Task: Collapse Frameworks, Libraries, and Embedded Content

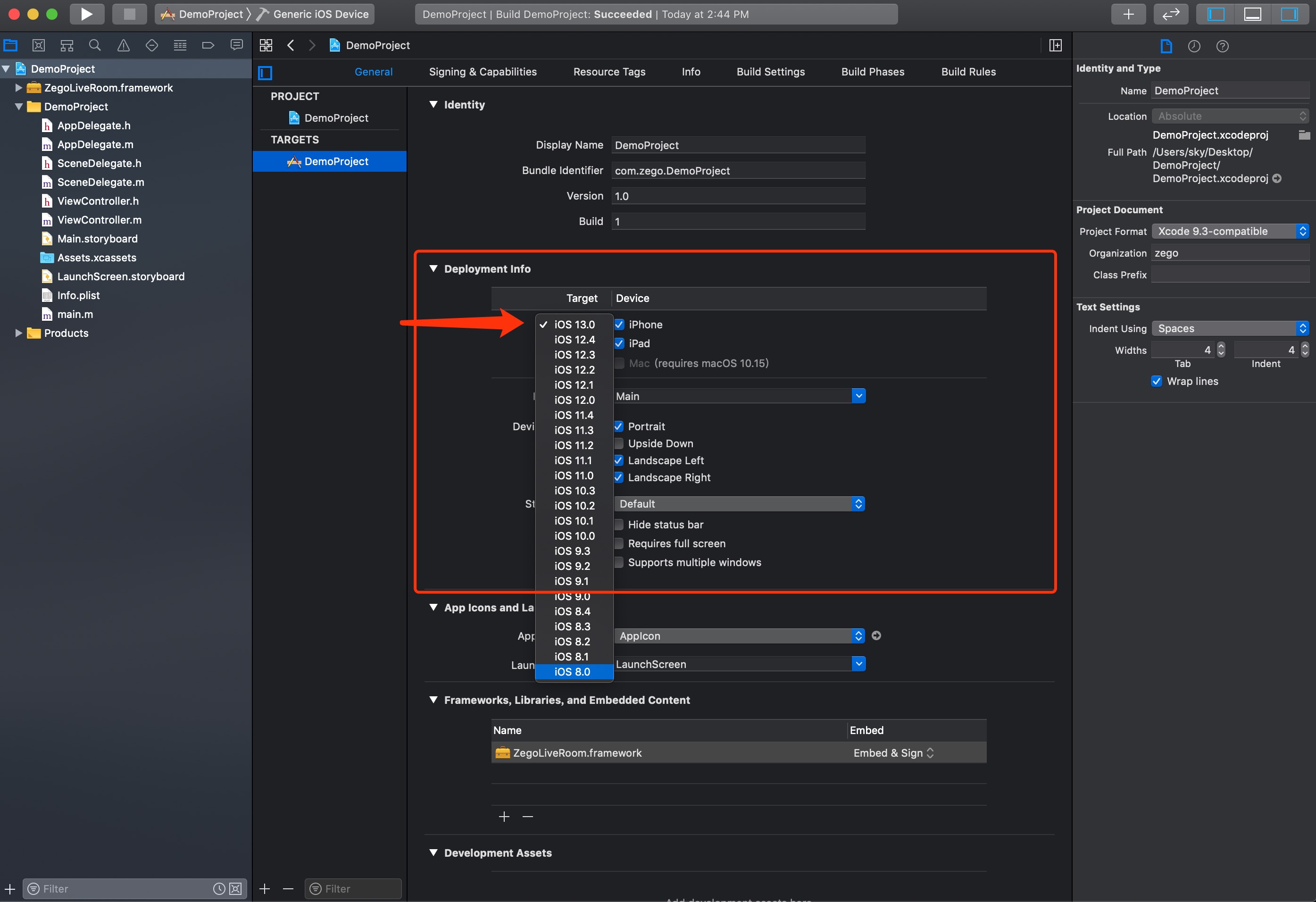Action: click(434, 700)
